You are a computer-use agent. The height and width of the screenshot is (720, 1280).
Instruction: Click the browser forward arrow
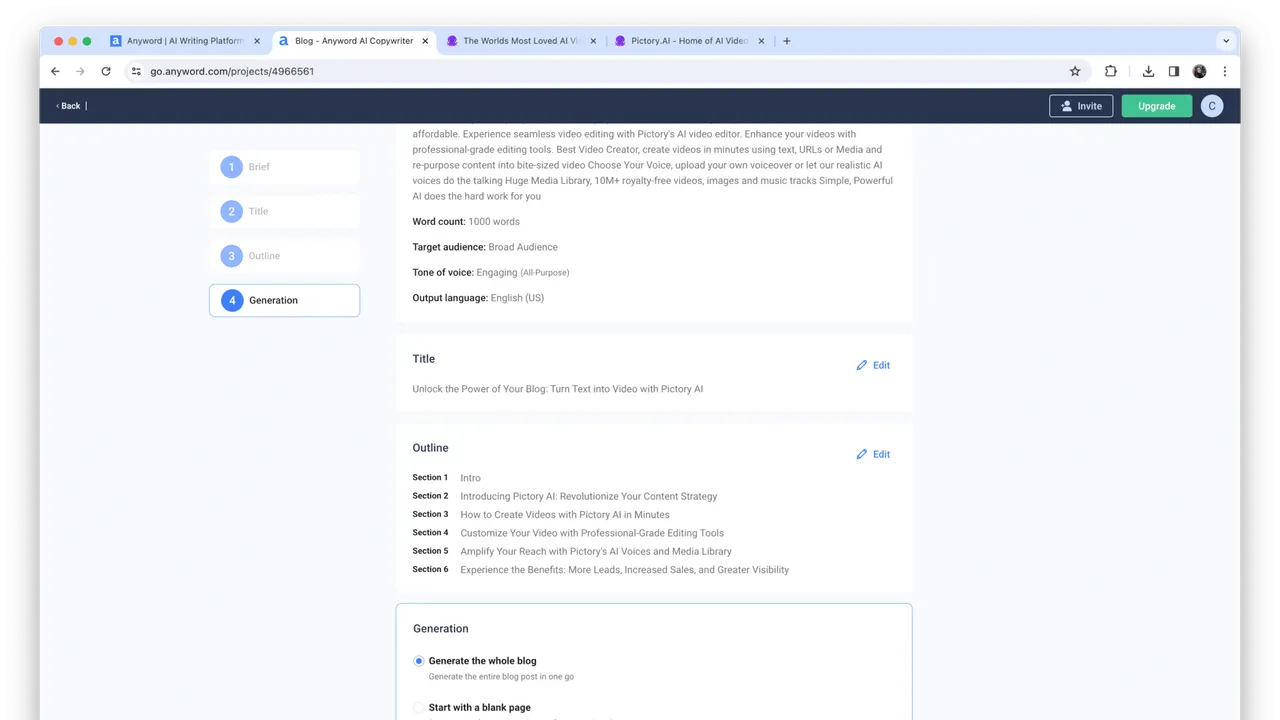pyautogui.click(x=80, y=71)
